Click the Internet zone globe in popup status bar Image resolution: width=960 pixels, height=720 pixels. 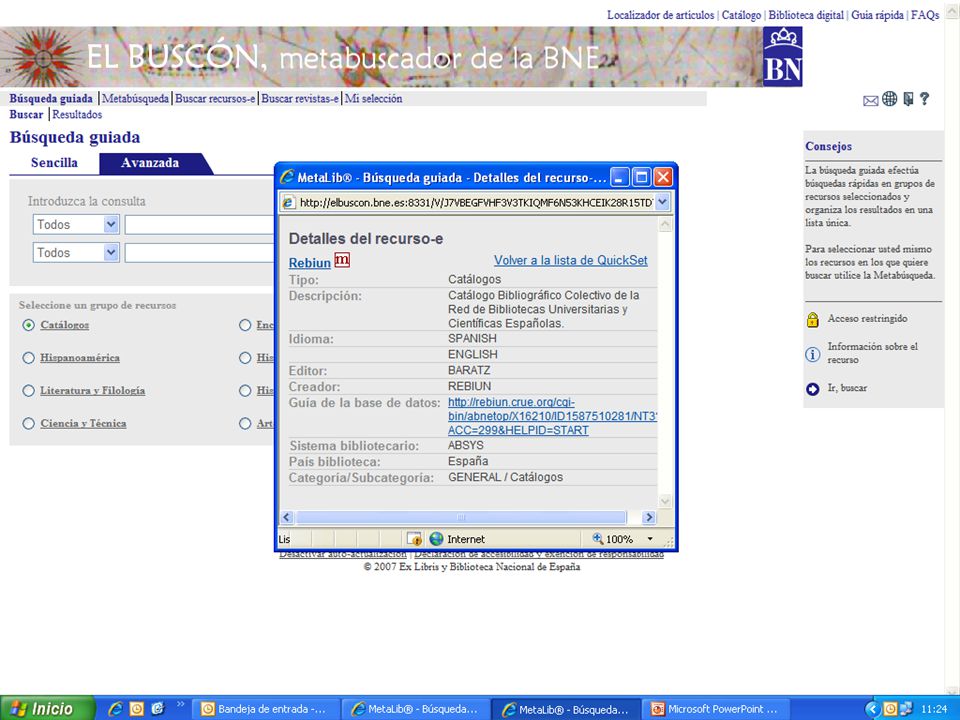click(437, 539)
